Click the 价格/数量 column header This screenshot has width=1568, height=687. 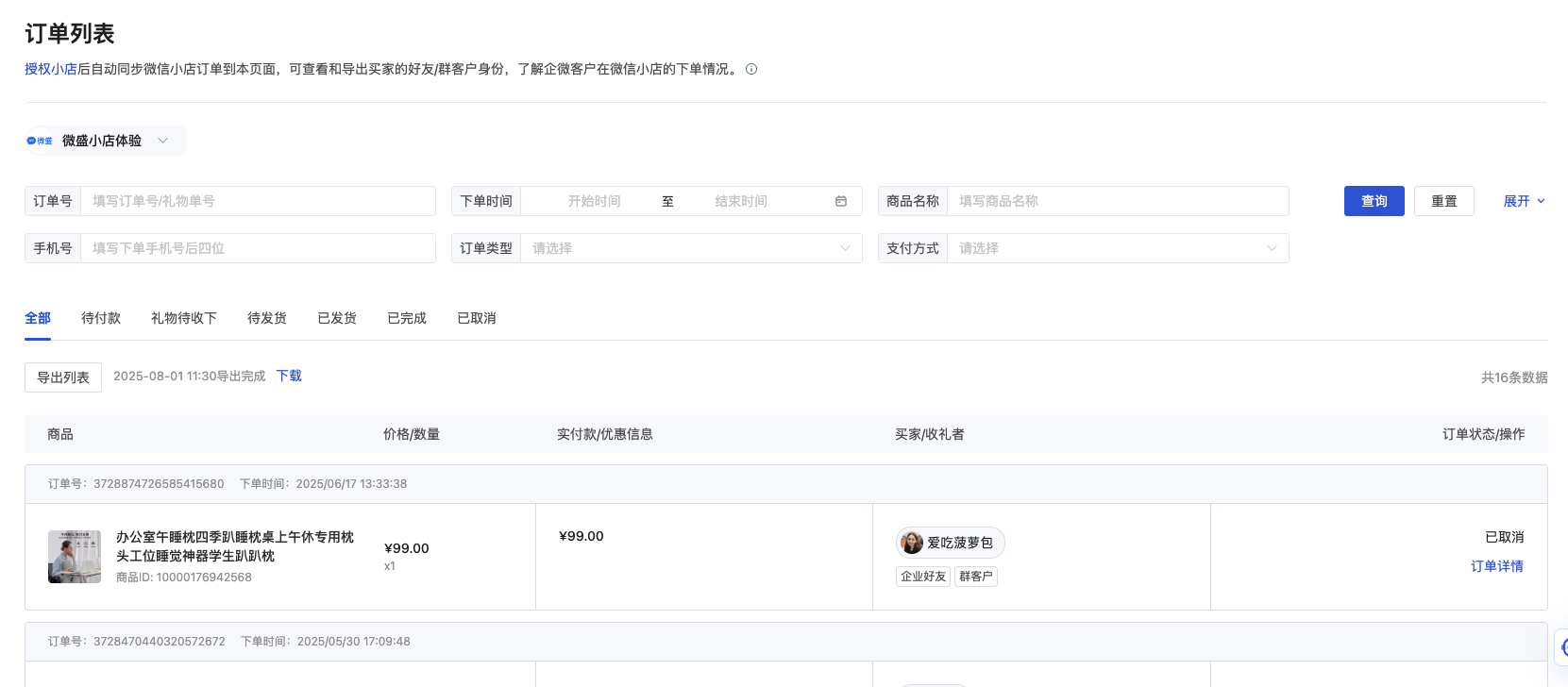[x=412, y=434]
